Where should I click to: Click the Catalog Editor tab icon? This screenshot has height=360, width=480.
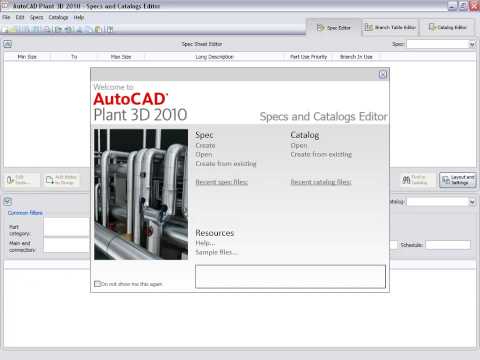click(x=432, y=28)
